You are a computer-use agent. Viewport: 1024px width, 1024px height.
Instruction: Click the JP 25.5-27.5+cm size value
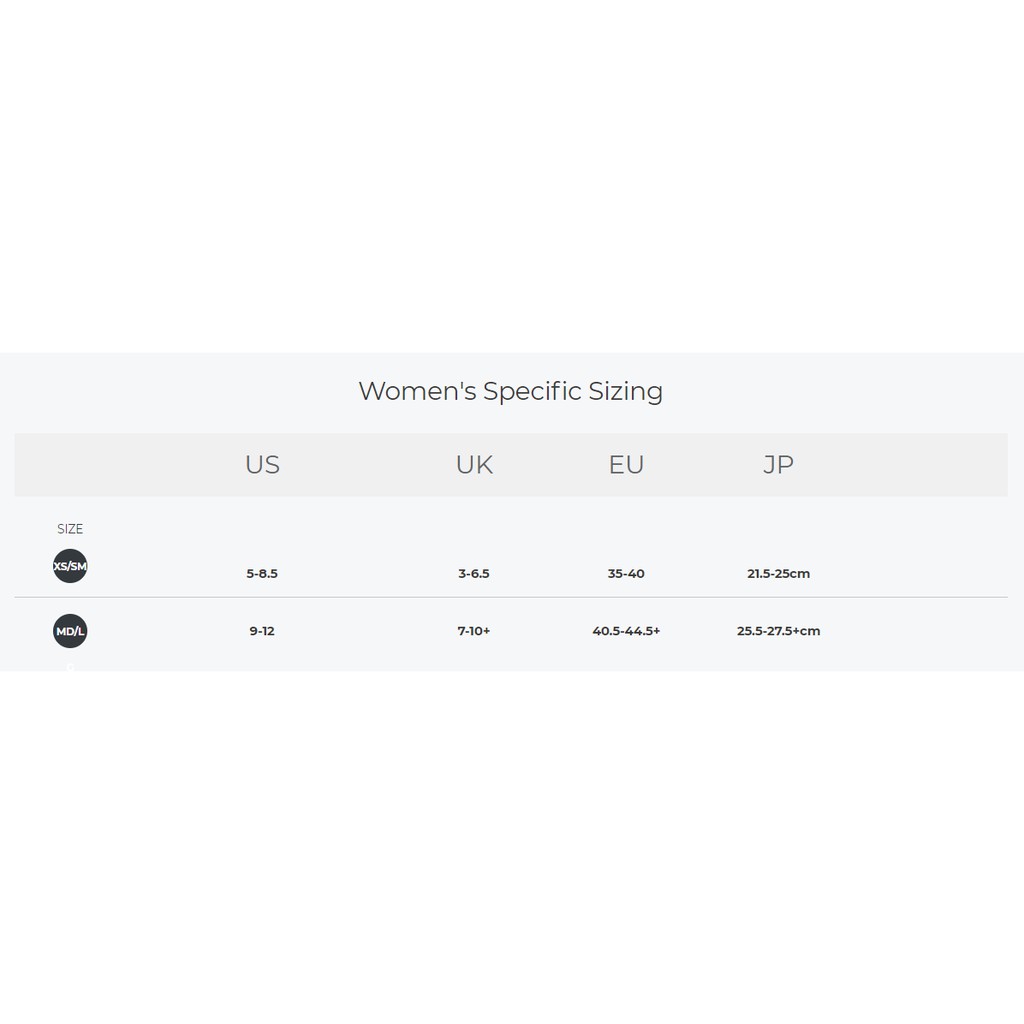tap(778, 631)
